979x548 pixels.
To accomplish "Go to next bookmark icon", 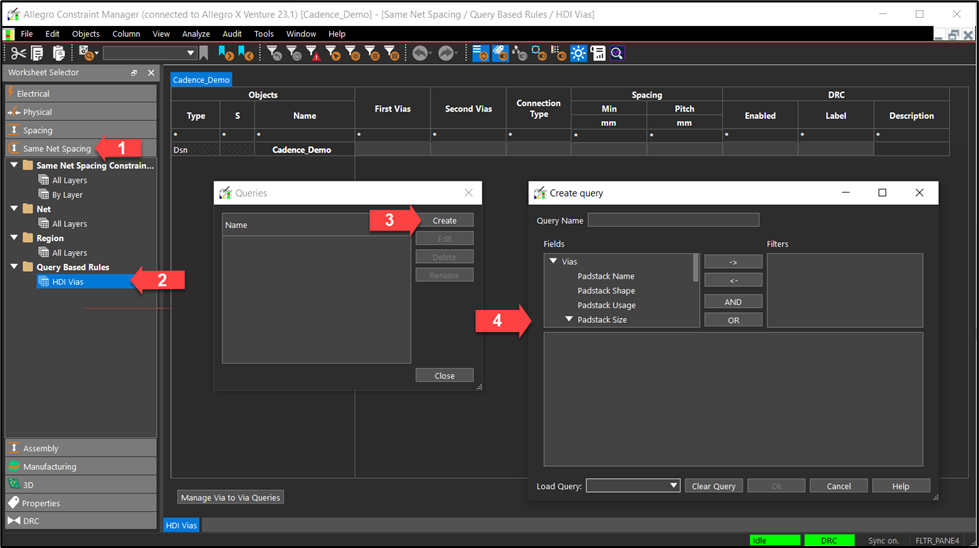I will pos(225,54).
